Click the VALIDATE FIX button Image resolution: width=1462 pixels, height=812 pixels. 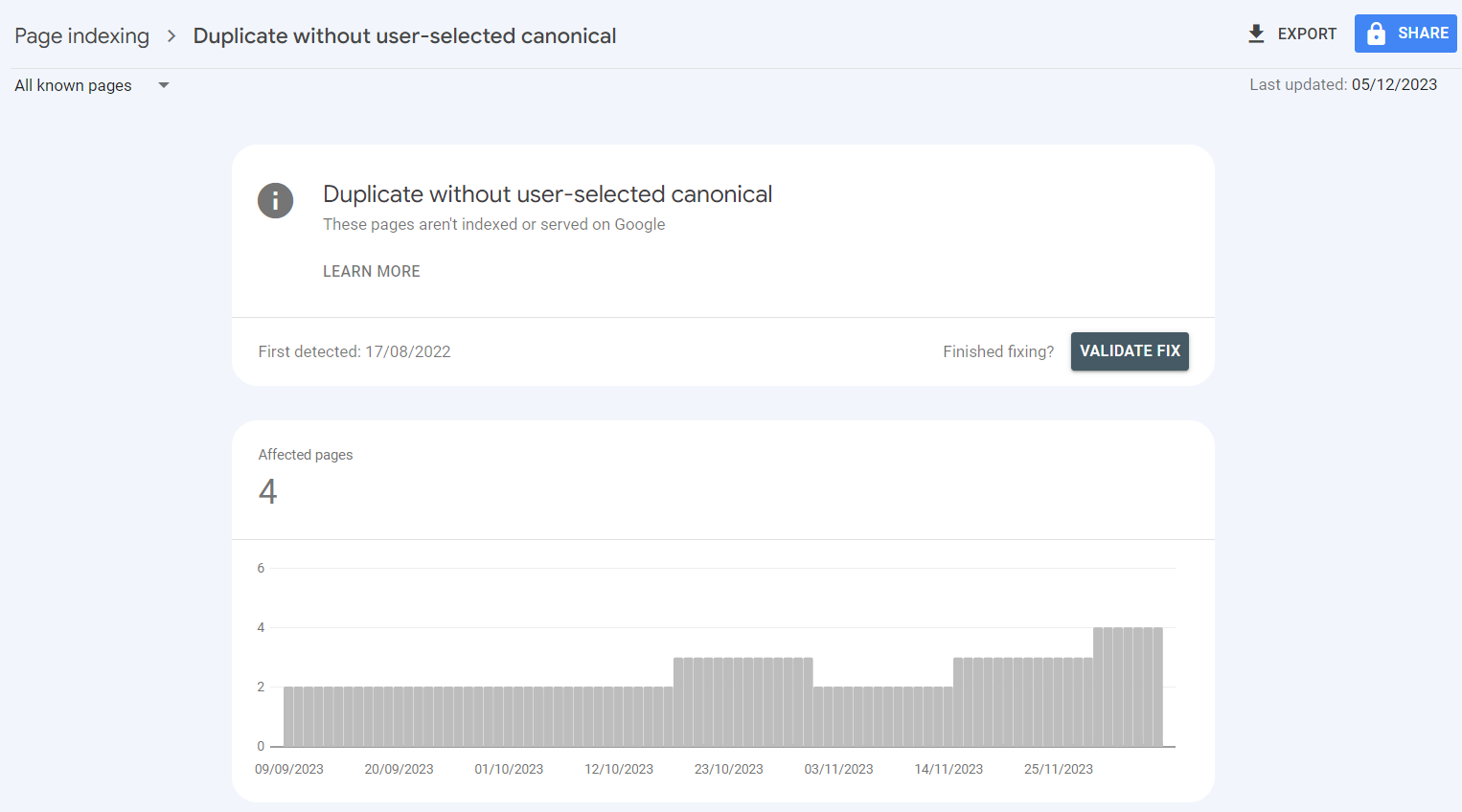coord(1130,351)
